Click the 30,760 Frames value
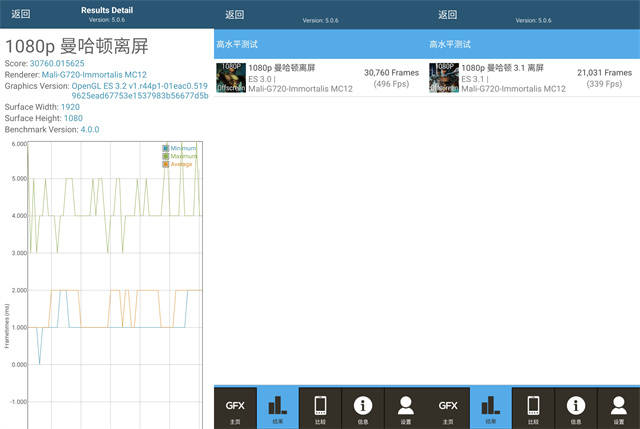640x429 pixels. [x=391, y=73]
